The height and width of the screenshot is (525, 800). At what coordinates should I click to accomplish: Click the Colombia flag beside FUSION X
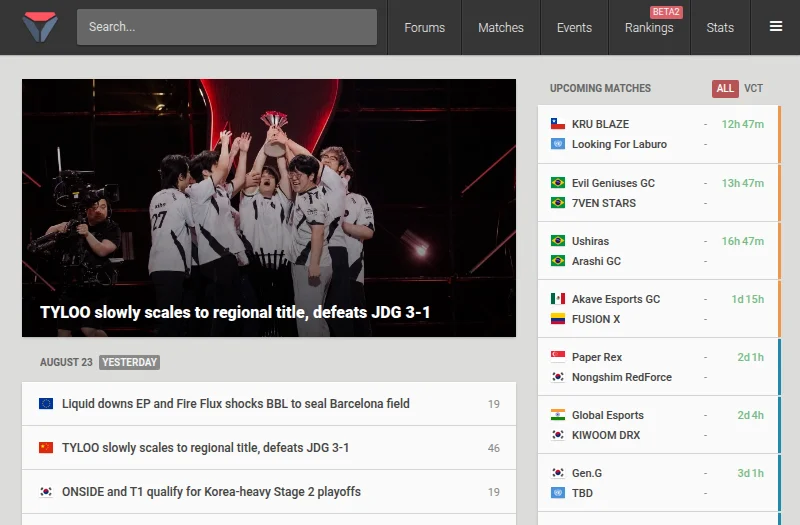click(558, 319)
